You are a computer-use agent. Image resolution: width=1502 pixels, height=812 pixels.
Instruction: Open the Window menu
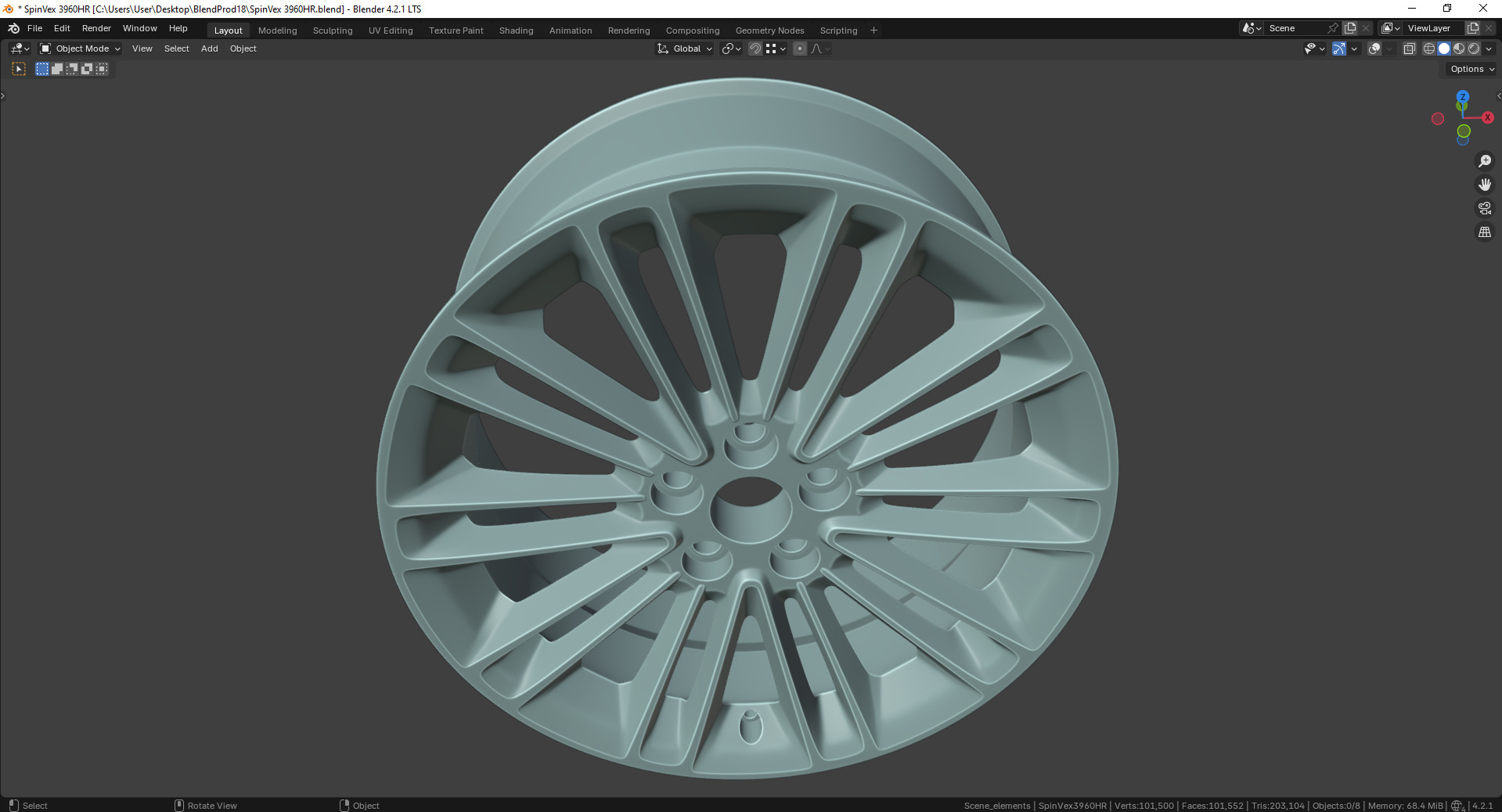click(x=140, y=28)
